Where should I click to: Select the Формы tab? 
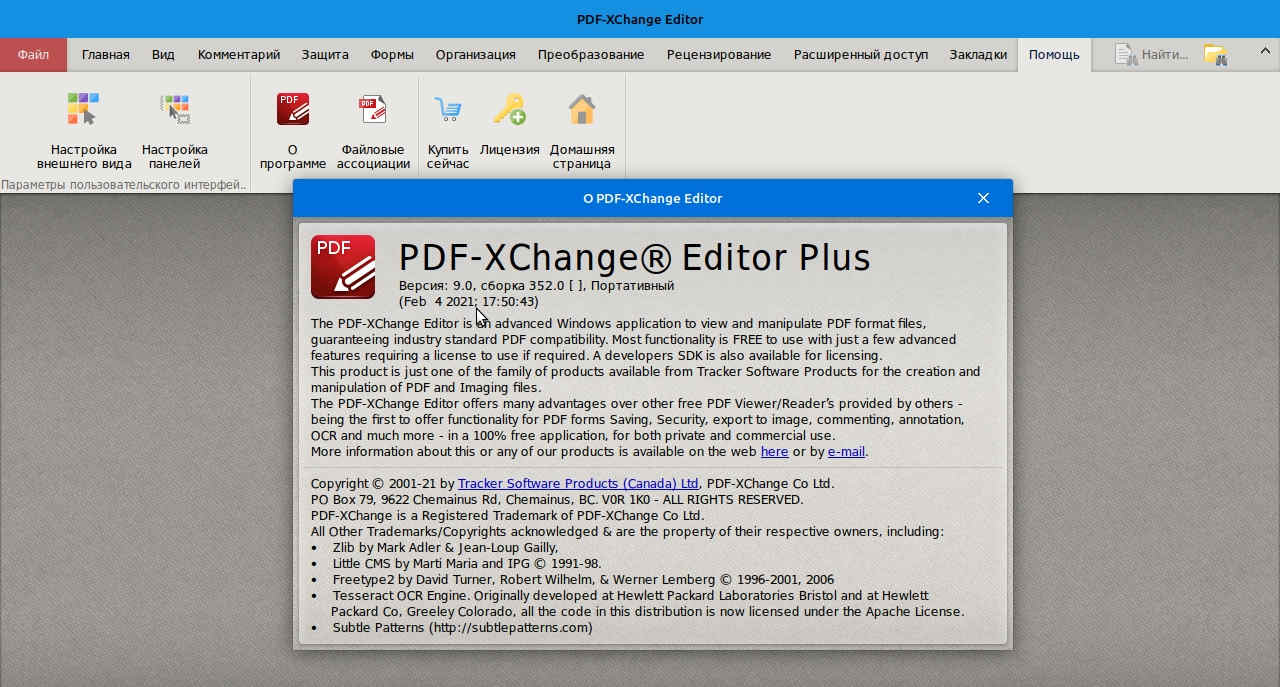pos(392,55)
